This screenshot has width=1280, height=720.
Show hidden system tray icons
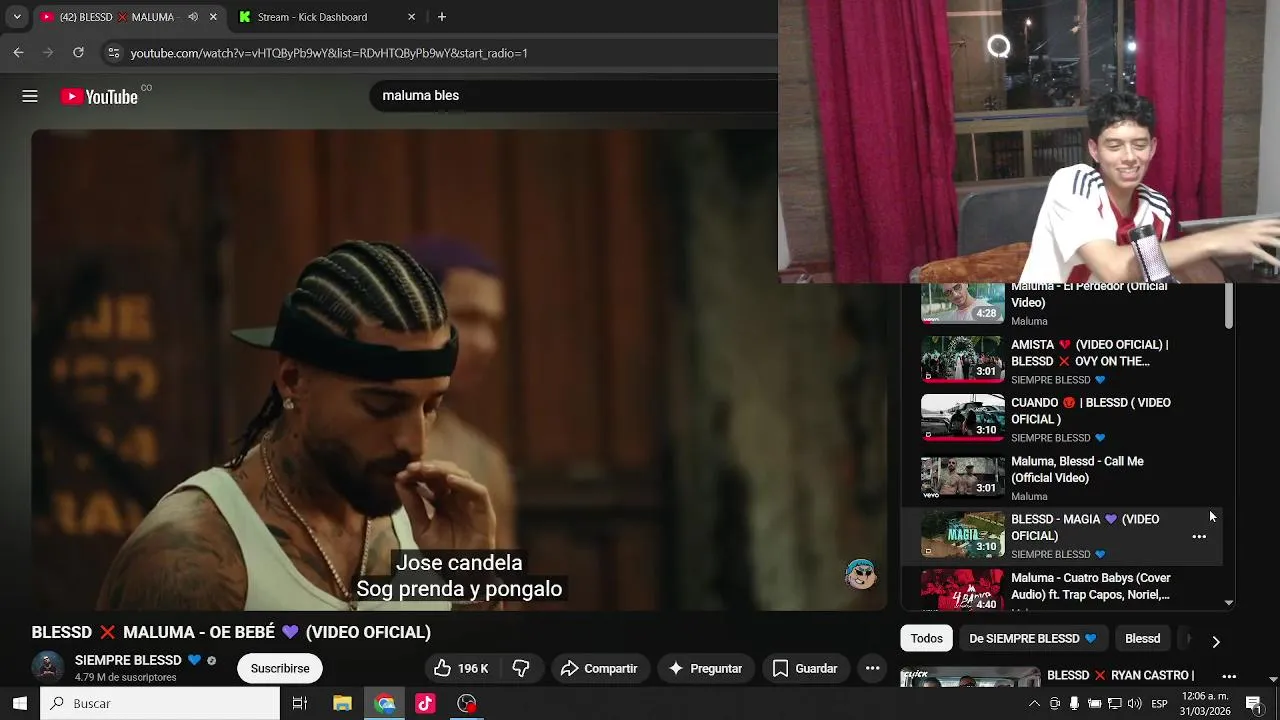(1034, 704)
